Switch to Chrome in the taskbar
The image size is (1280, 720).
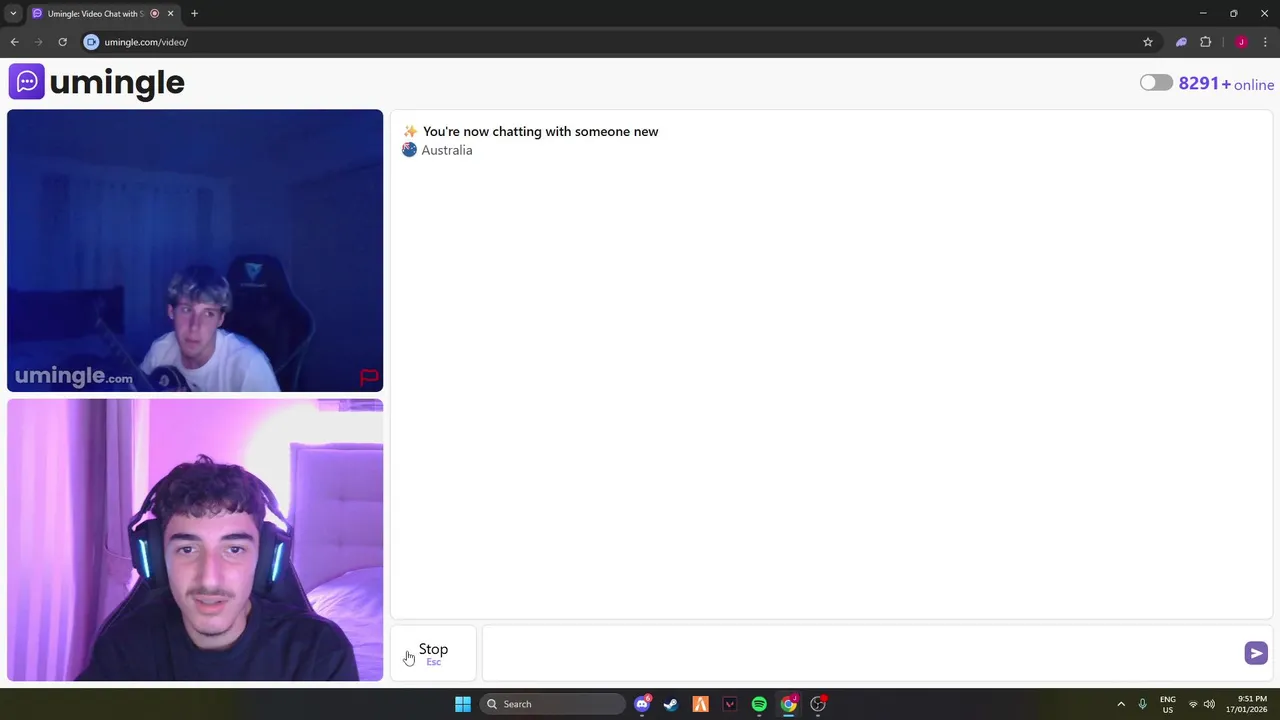[788, 704]
